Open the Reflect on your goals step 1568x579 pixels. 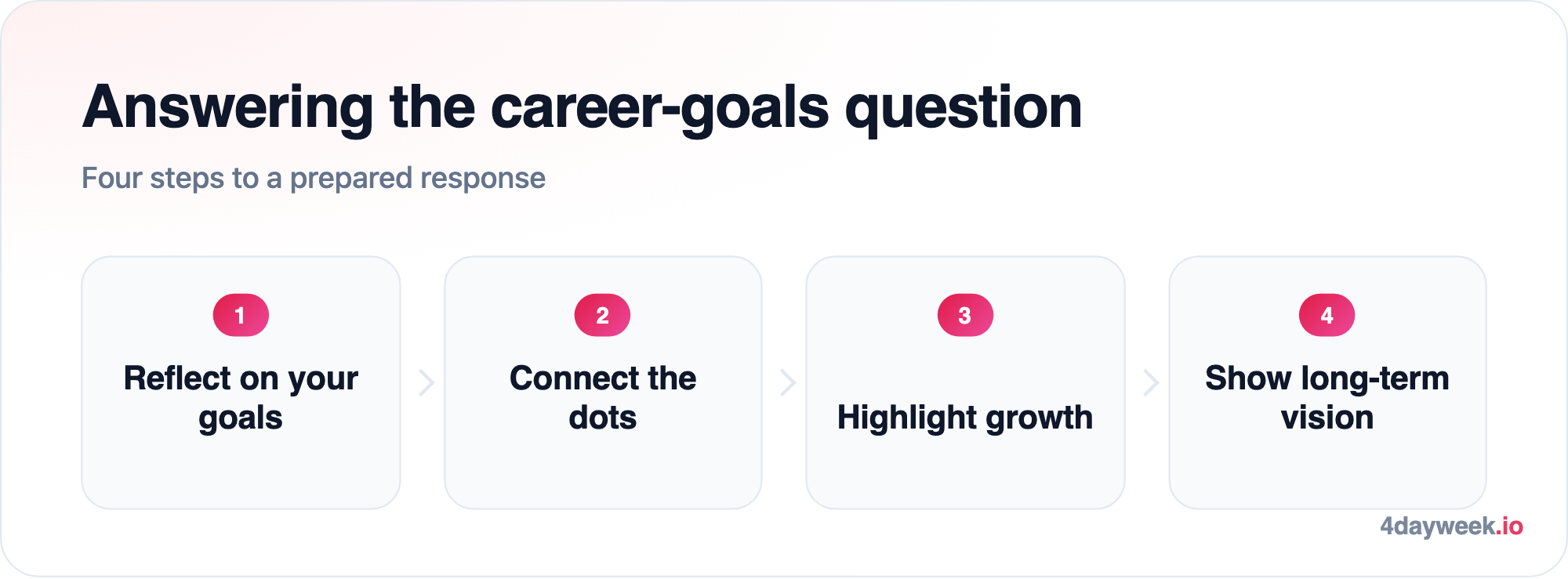tap(241, 398)
